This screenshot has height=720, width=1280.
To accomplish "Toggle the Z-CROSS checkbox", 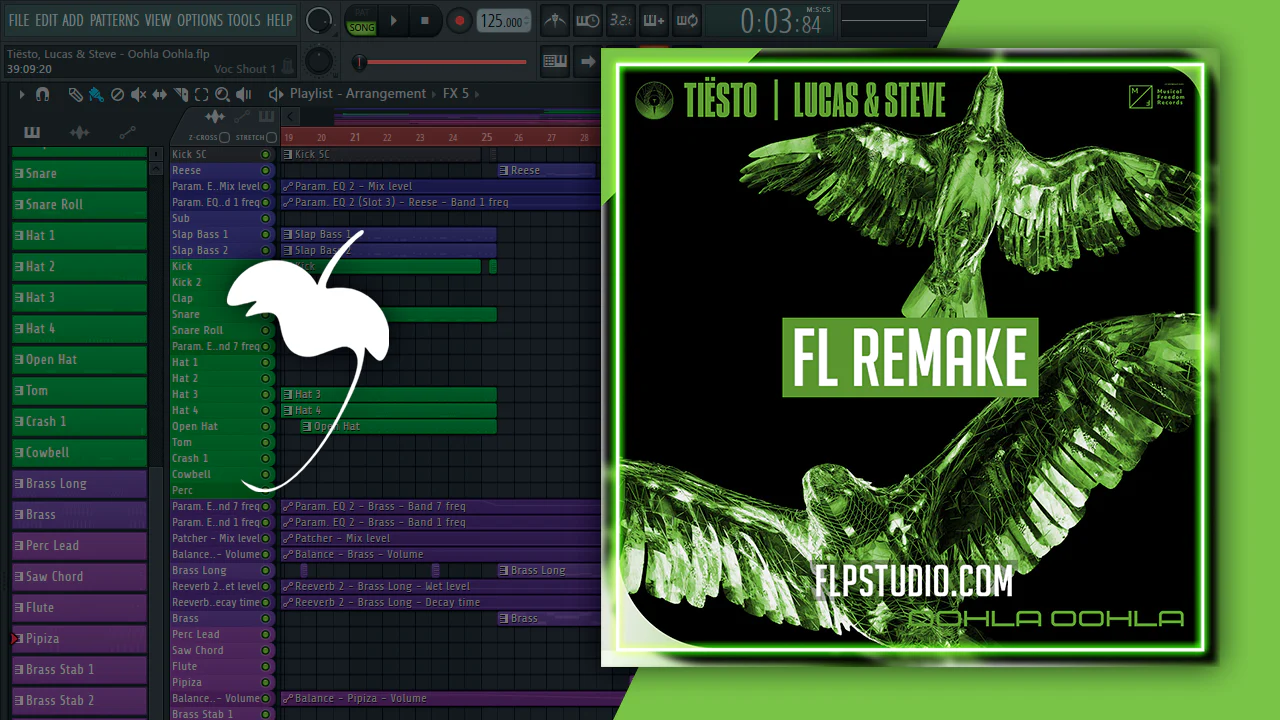I will pyautogui.click(x=224, y=138).
